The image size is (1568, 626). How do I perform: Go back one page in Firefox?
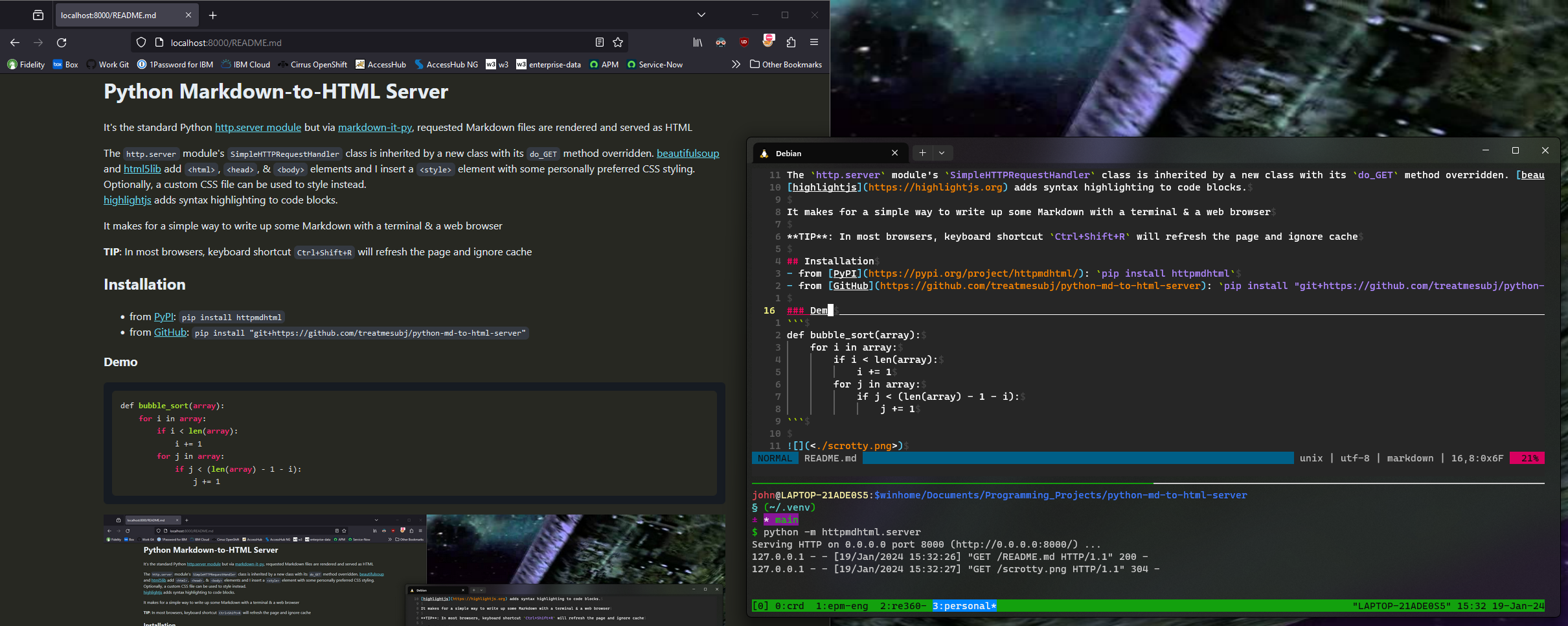pyautogui.click(x=15, y=43)
